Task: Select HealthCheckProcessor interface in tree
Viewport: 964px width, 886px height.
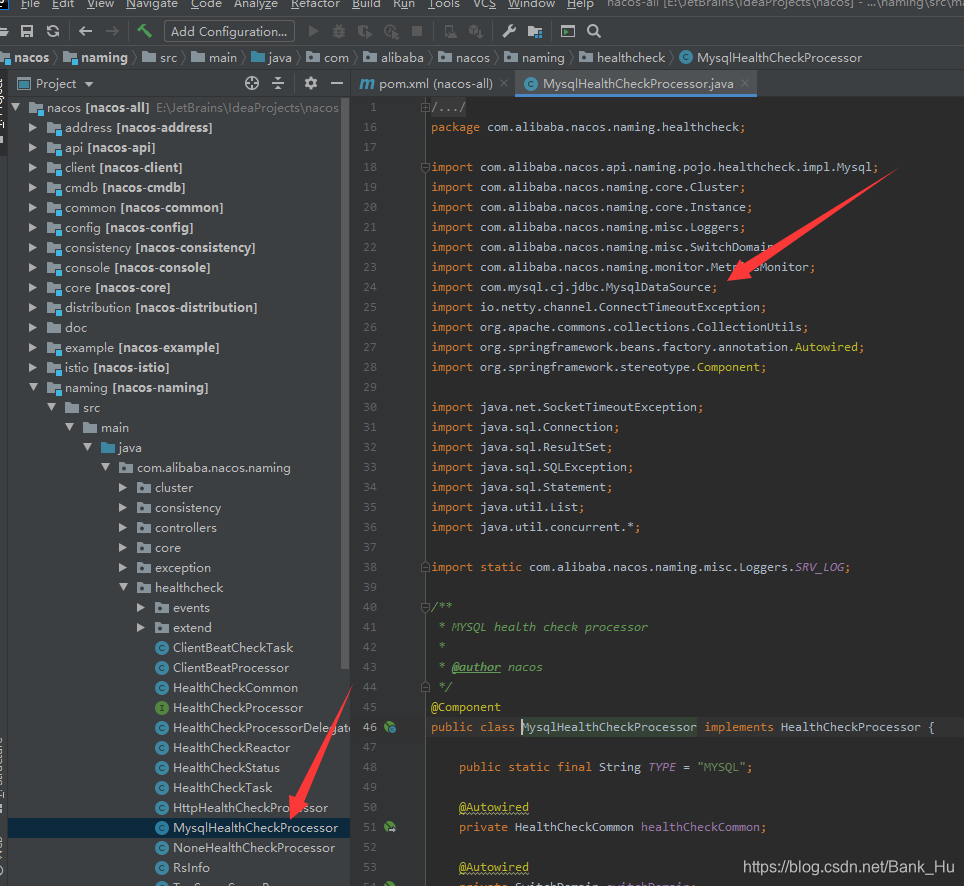Action: pyautogui.click(x=238, y=708)
